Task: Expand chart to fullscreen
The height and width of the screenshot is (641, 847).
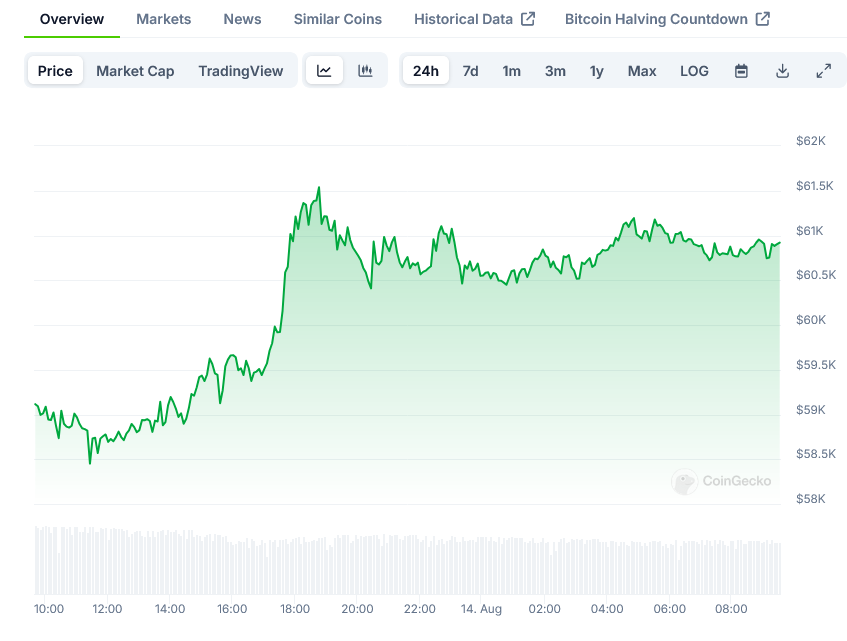Action: (x=823, y=71)
